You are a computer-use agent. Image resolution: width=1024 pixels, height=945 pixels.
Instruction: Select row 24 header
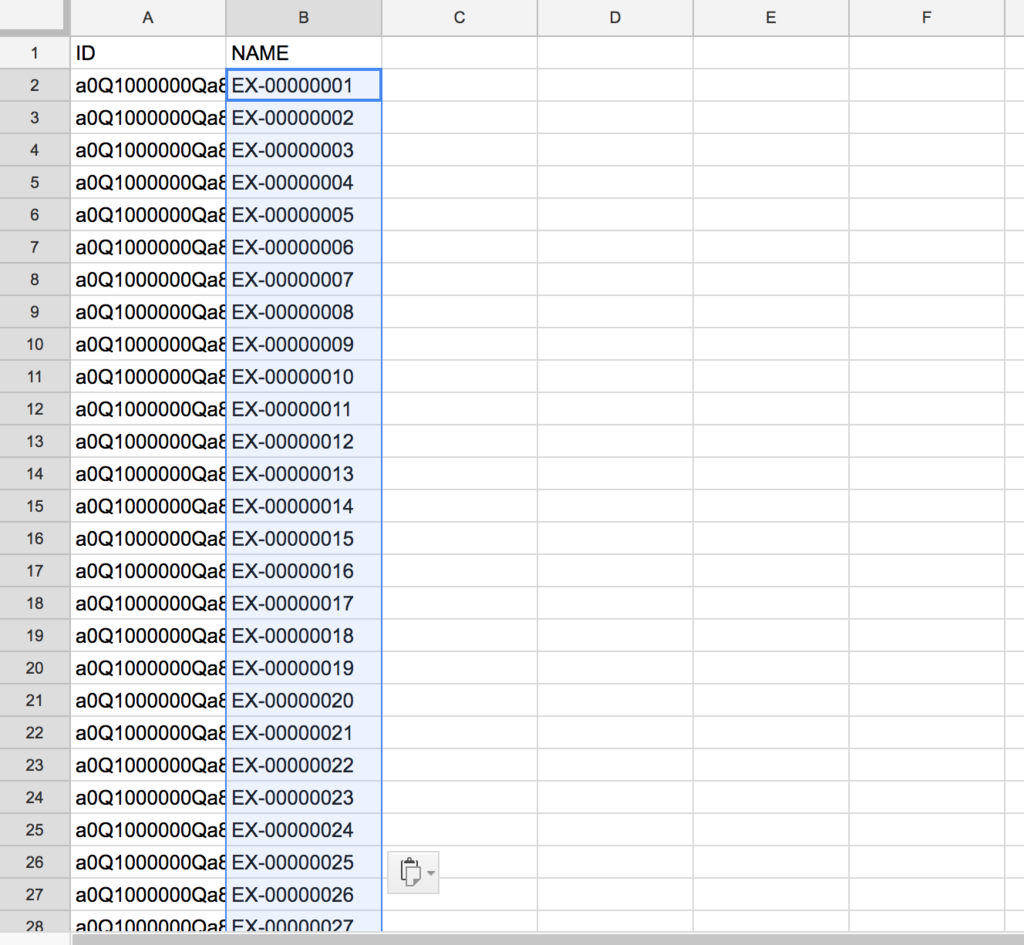[x=35, y=797]
